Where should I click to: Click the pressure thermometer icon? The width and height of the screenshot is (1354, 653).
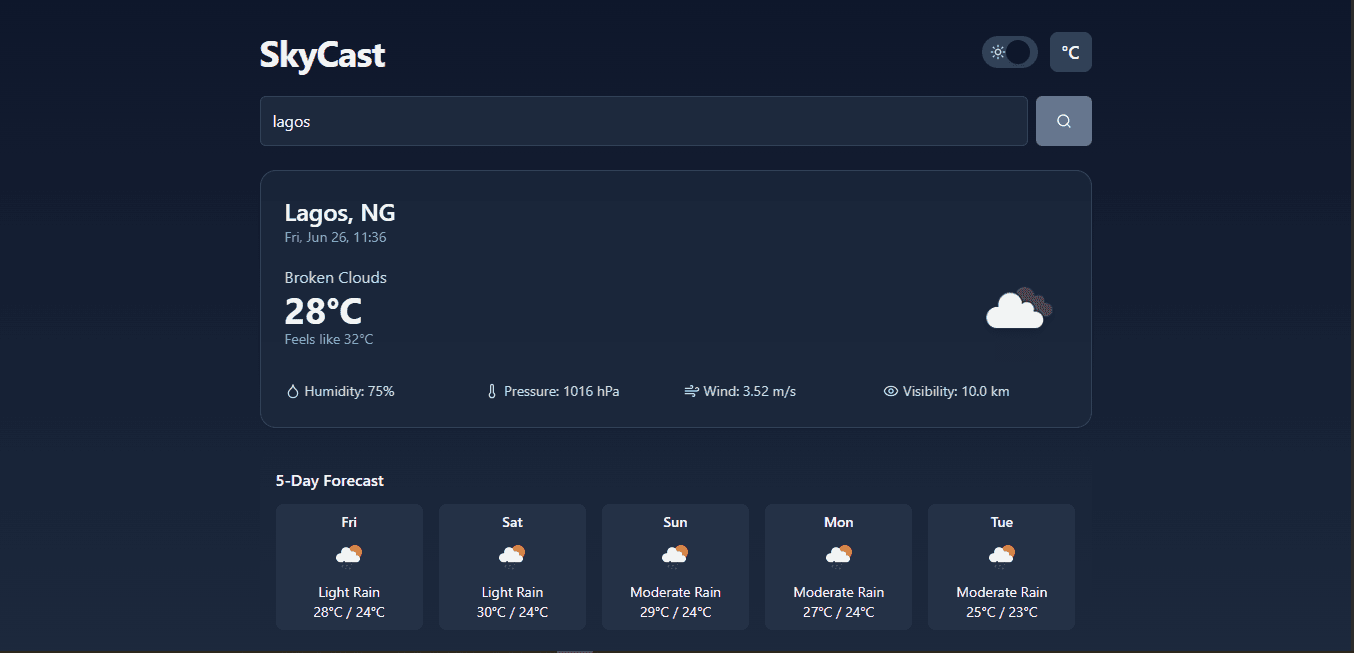(492, 392)
